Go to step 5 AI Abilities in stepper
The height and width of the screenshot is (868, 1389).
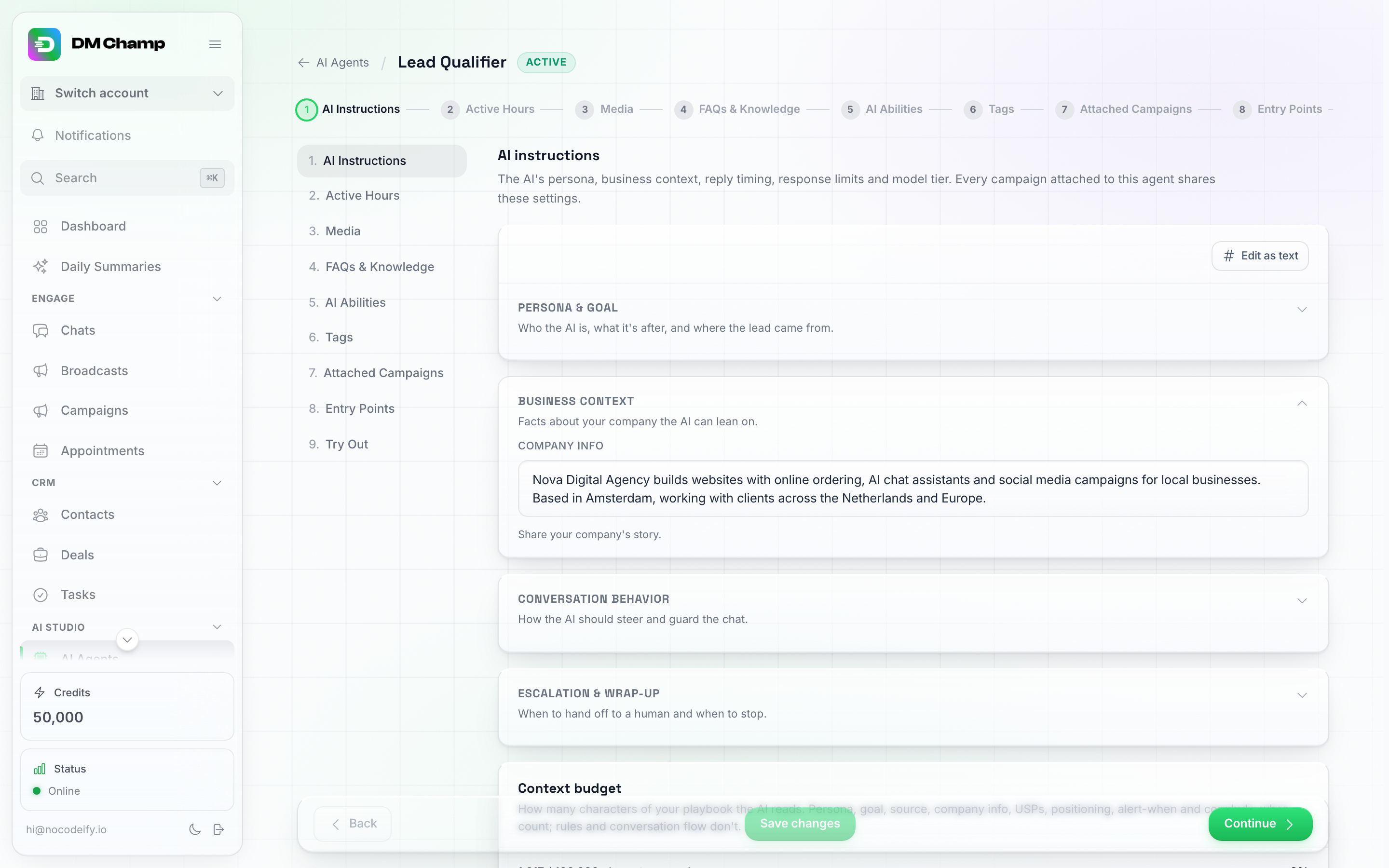pos(882,109)
